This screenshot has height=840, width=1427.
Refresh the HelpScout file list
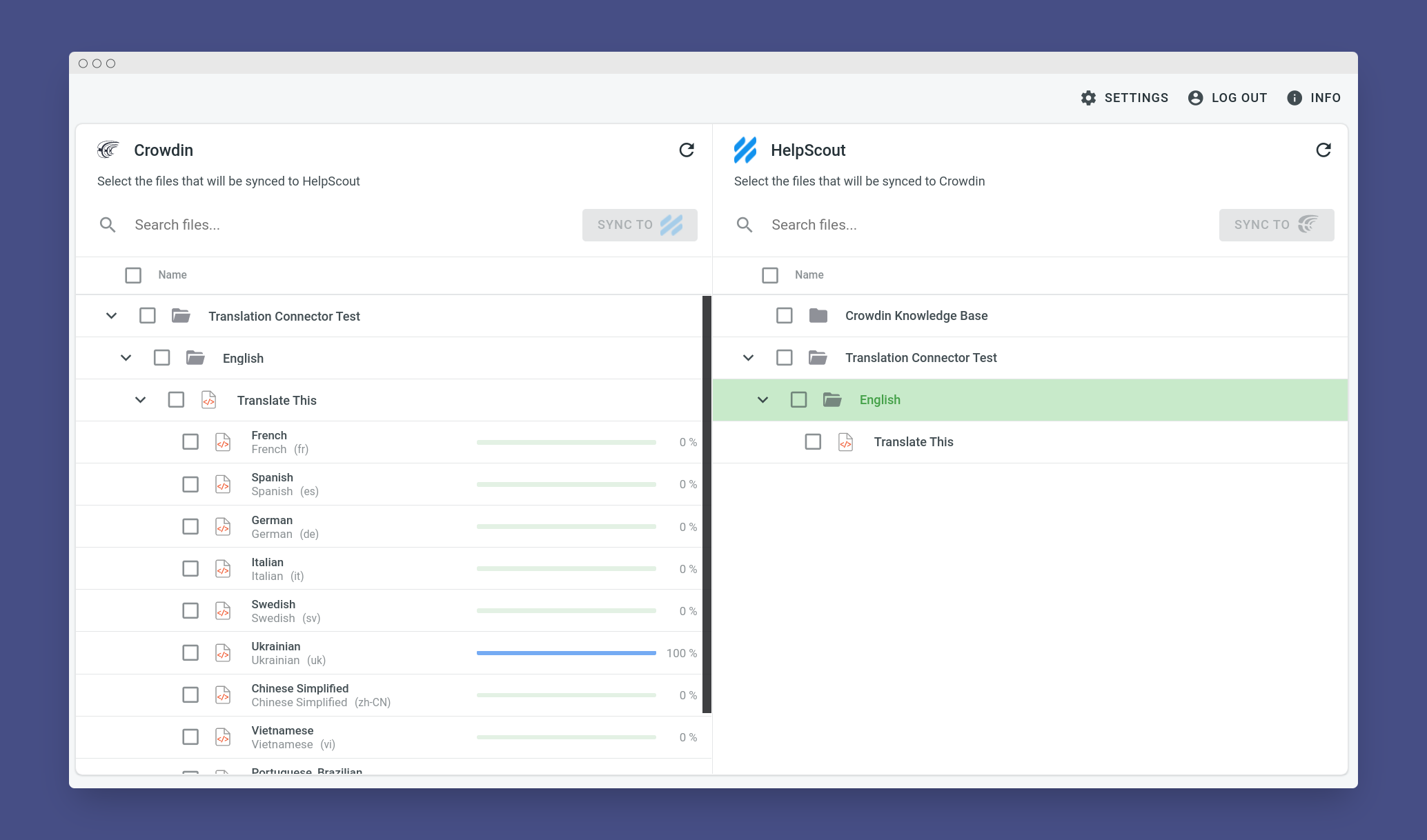click(x=1323, y=150)
